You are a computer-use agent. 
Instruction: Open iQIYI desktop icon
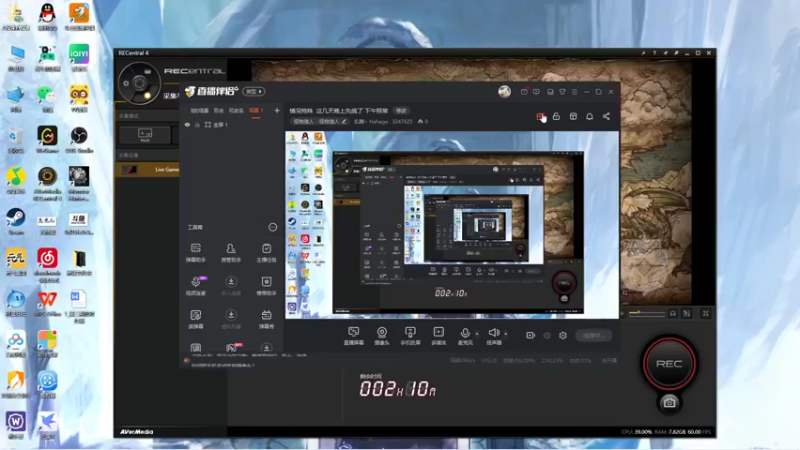coord(79,58)
